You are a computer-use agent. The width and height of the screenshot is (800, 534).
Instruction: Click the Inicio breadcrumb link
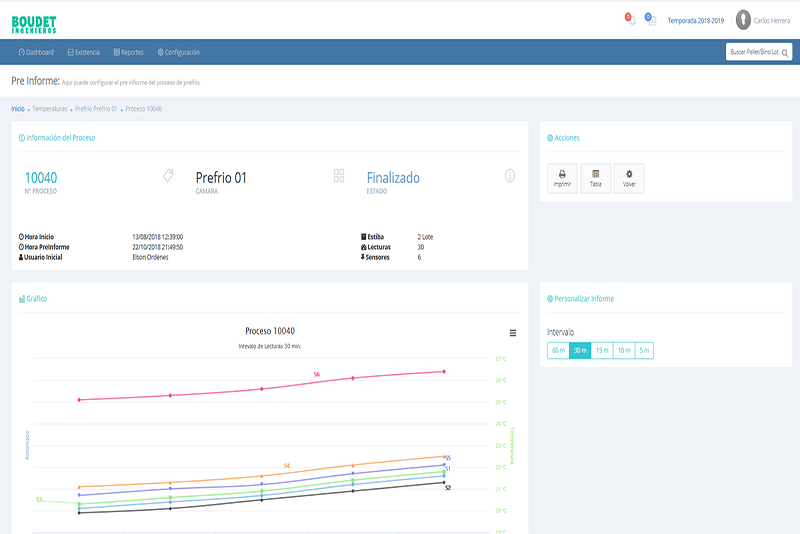coord(18,109)
